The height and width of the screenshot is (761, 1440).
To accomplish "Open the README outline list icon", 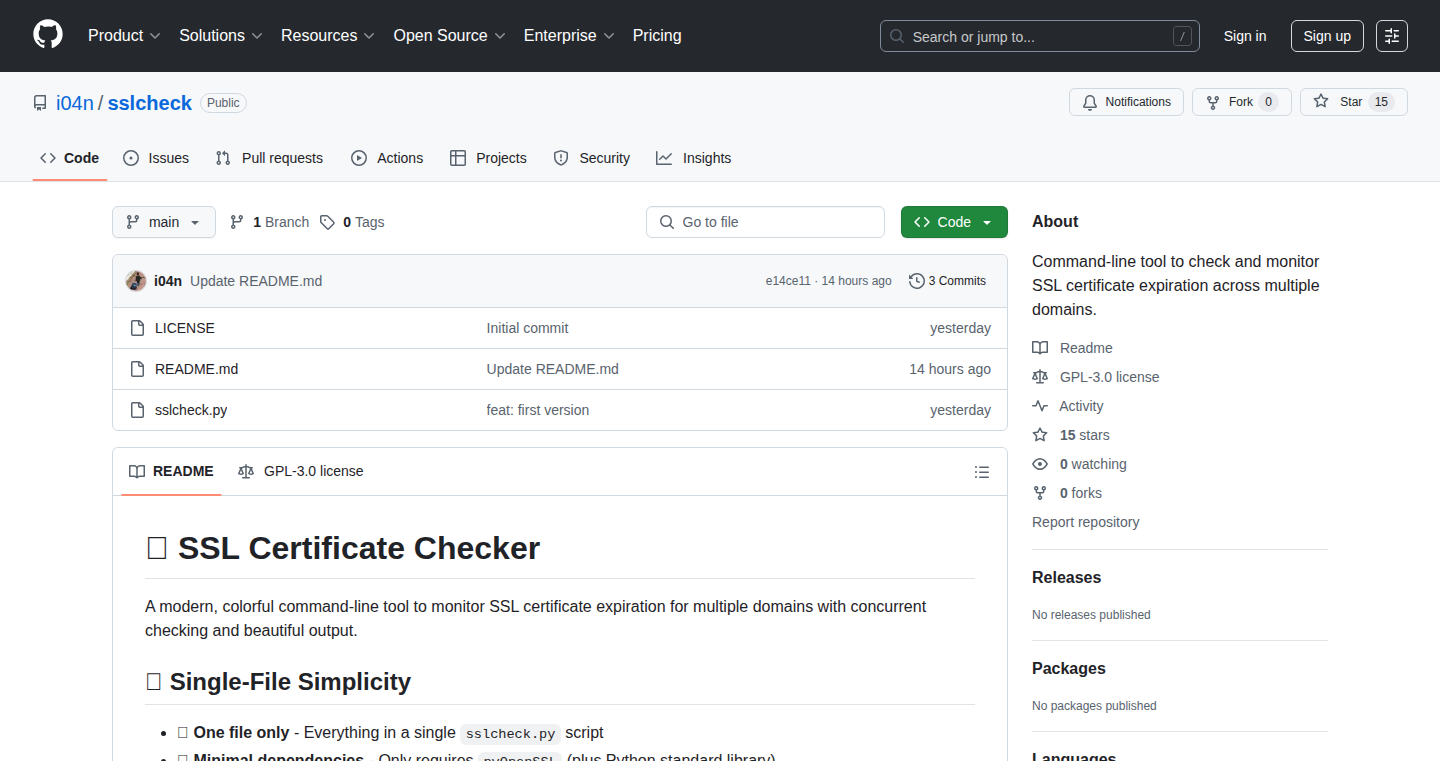I will [x=982, y=472].
